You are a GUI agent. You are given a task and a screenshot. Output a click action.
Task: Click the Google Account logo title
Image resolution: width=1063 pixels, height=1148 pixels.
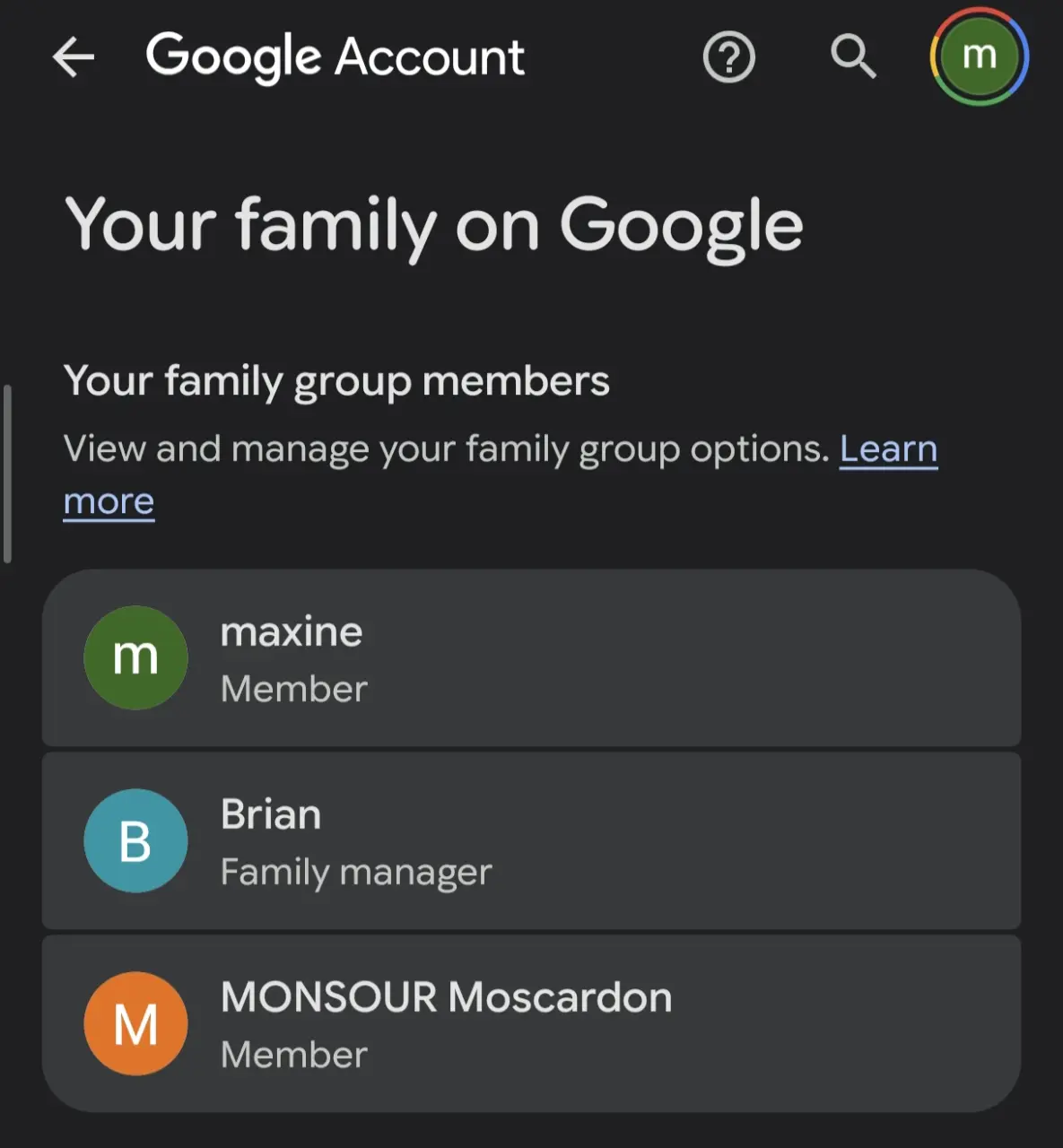pos(335,57)
